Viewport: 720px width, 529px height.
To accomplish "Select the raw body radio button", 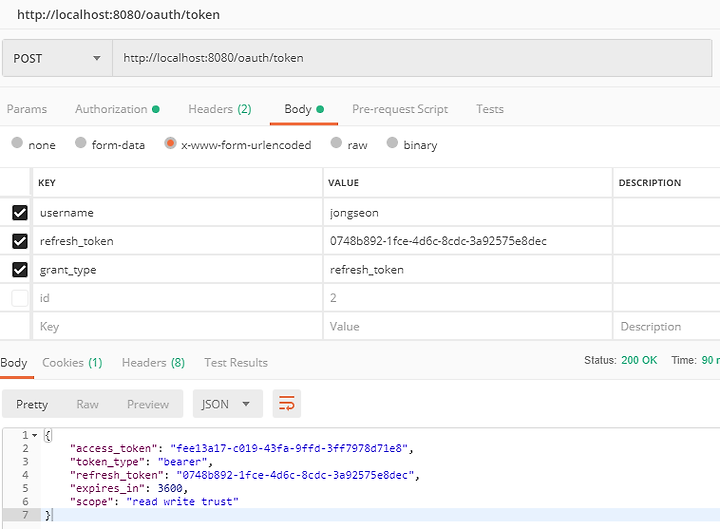I will click(x=336, y=143).
